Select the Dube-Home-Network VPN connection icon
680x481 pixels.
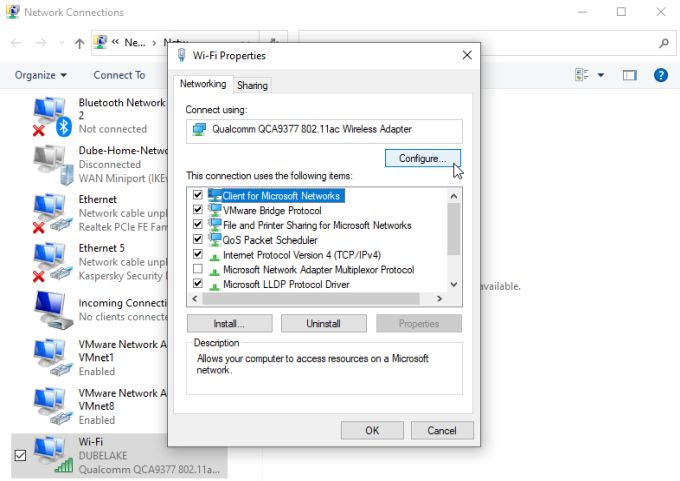pos(54,165)
